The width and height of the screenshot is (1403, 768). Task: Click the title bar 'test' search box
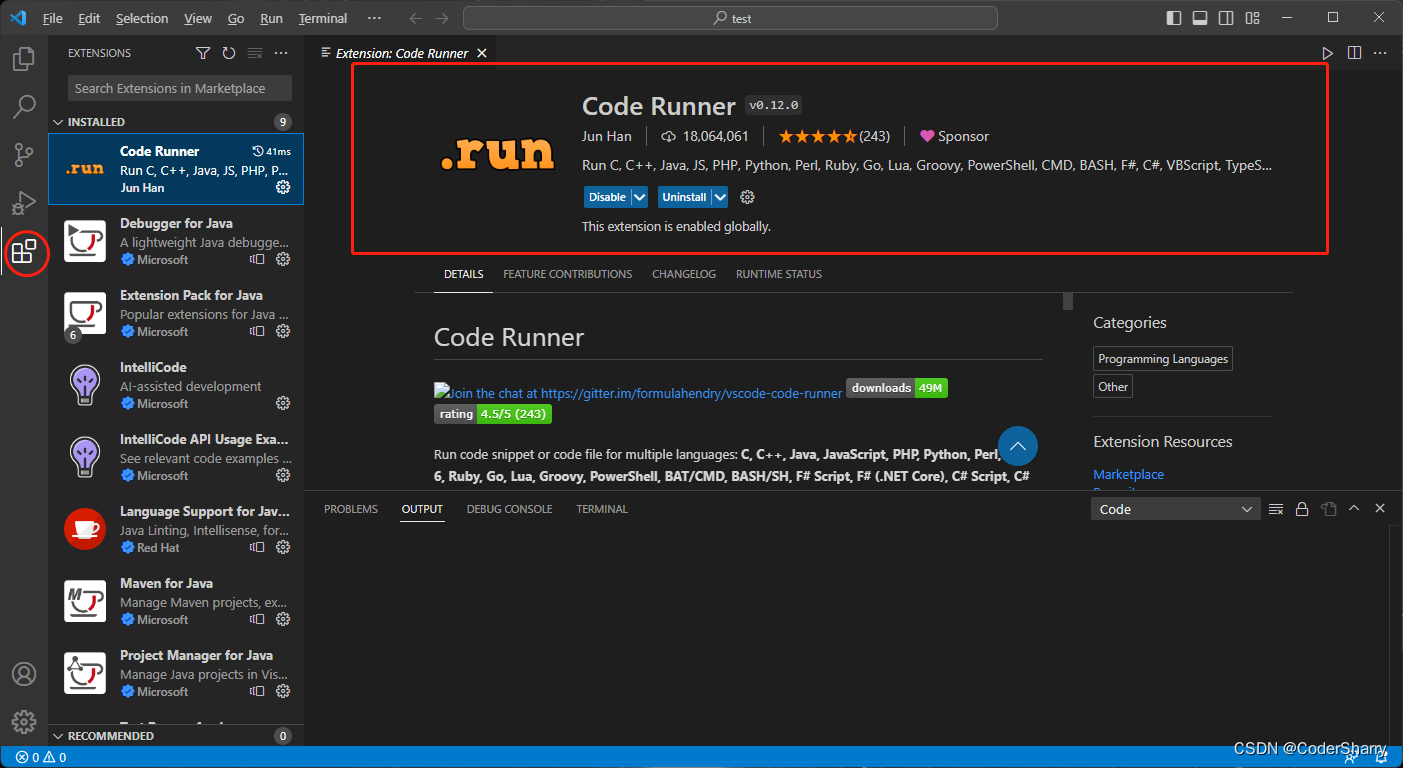(730, 18)
